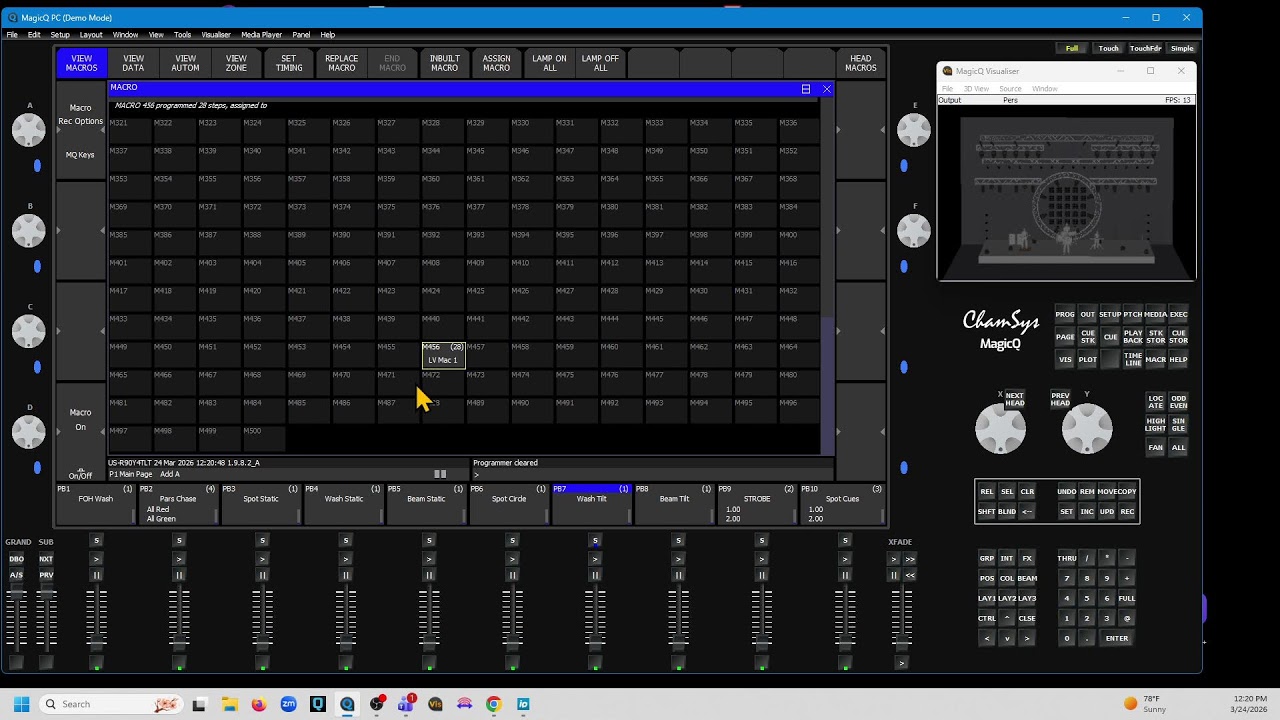Toggle the ODD EVEN button
This screenshot has height=720, width=1280.
[x=1178, y=400]
